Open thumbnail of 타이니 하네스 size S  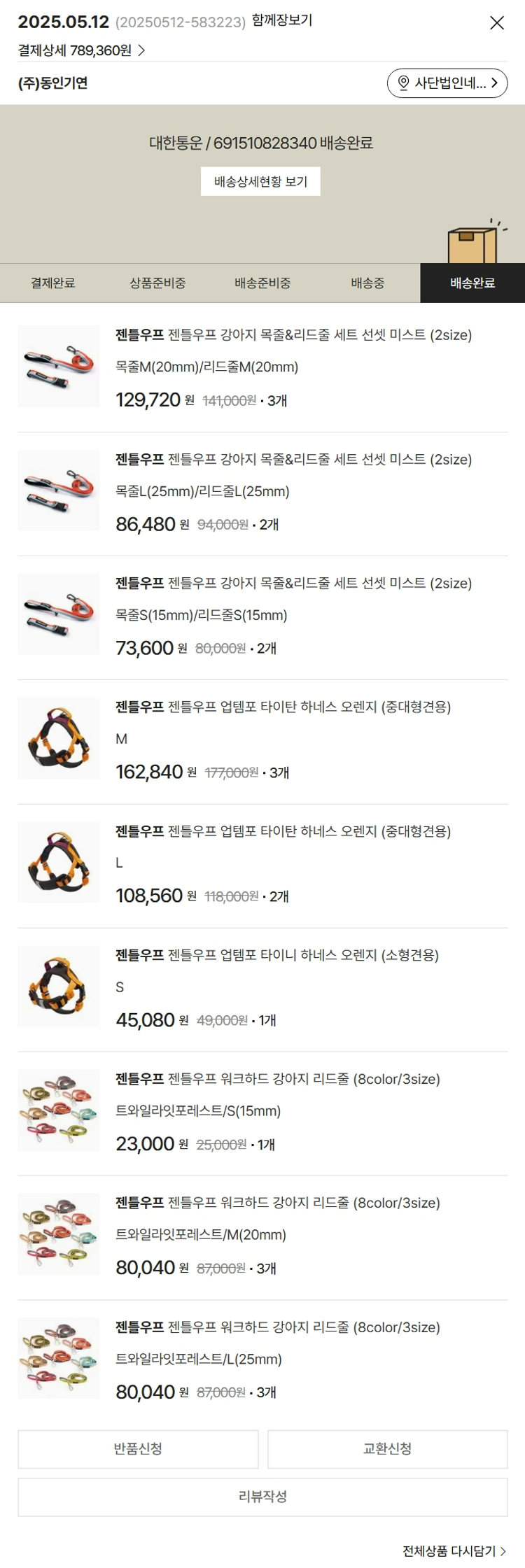click(x=59, y=987)
